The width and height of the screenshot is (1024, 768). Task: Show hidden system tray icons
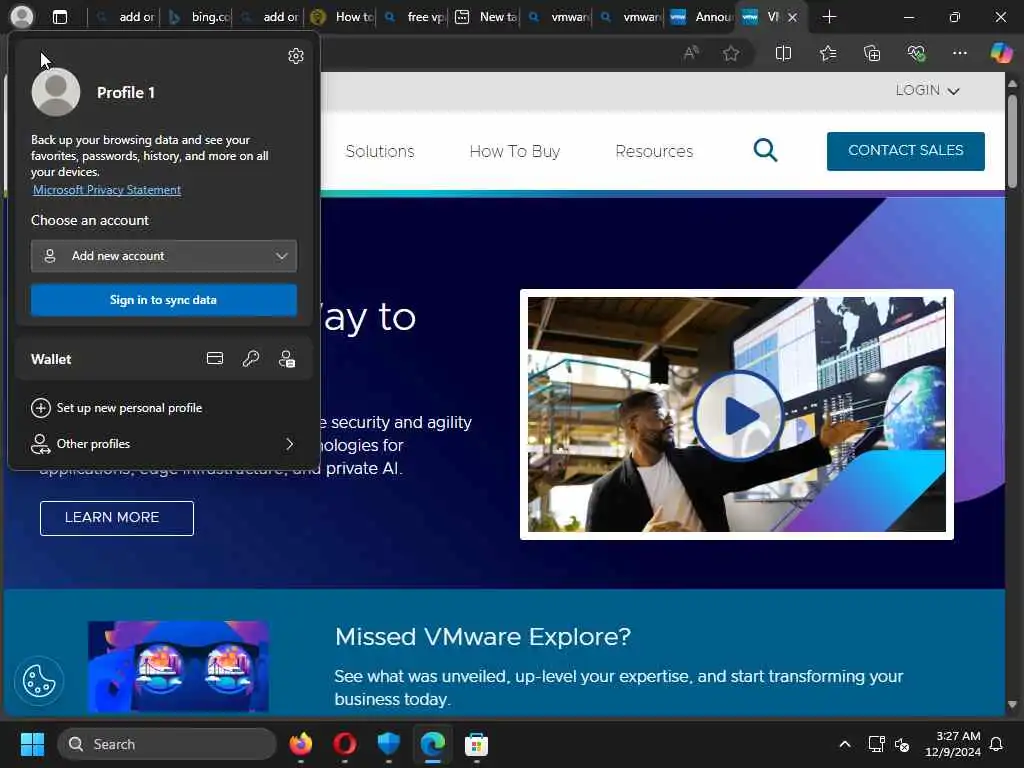point(844,744)
